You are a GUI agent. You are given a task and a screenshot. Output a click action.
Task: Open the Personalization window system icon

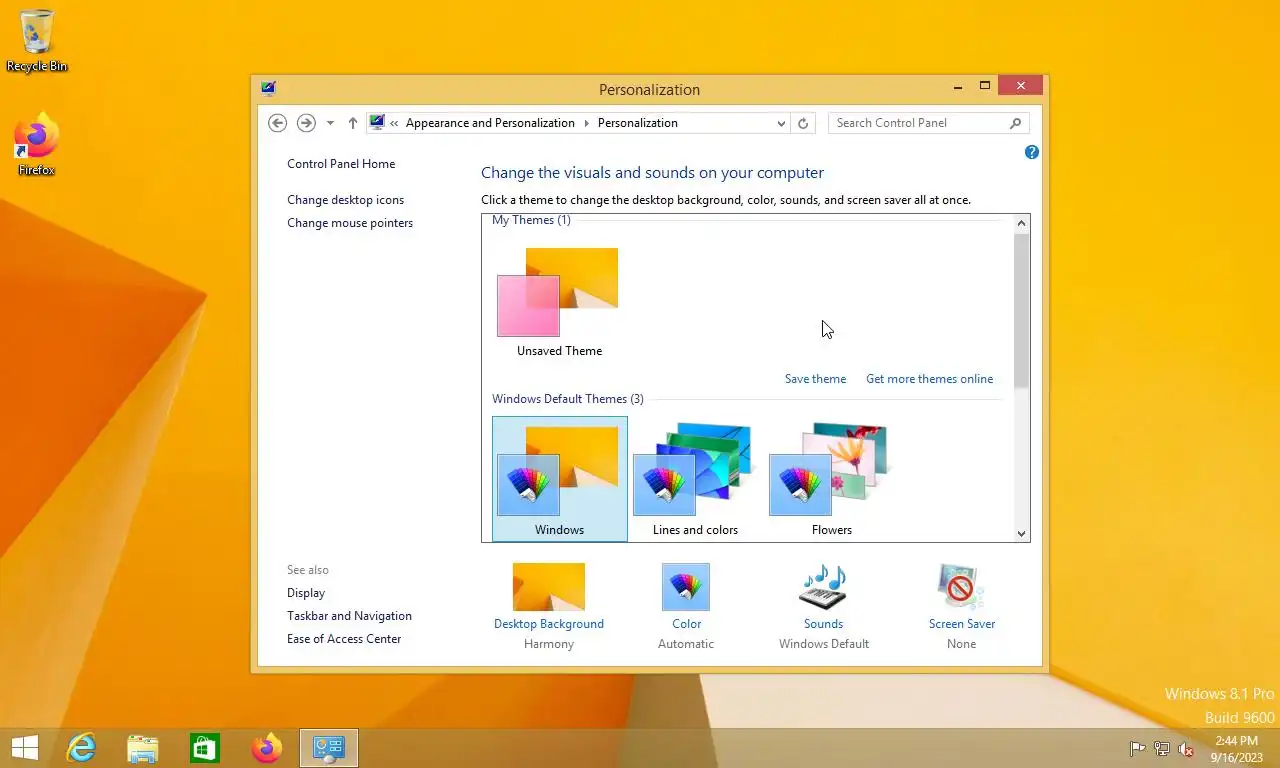(x=268, y=88)
